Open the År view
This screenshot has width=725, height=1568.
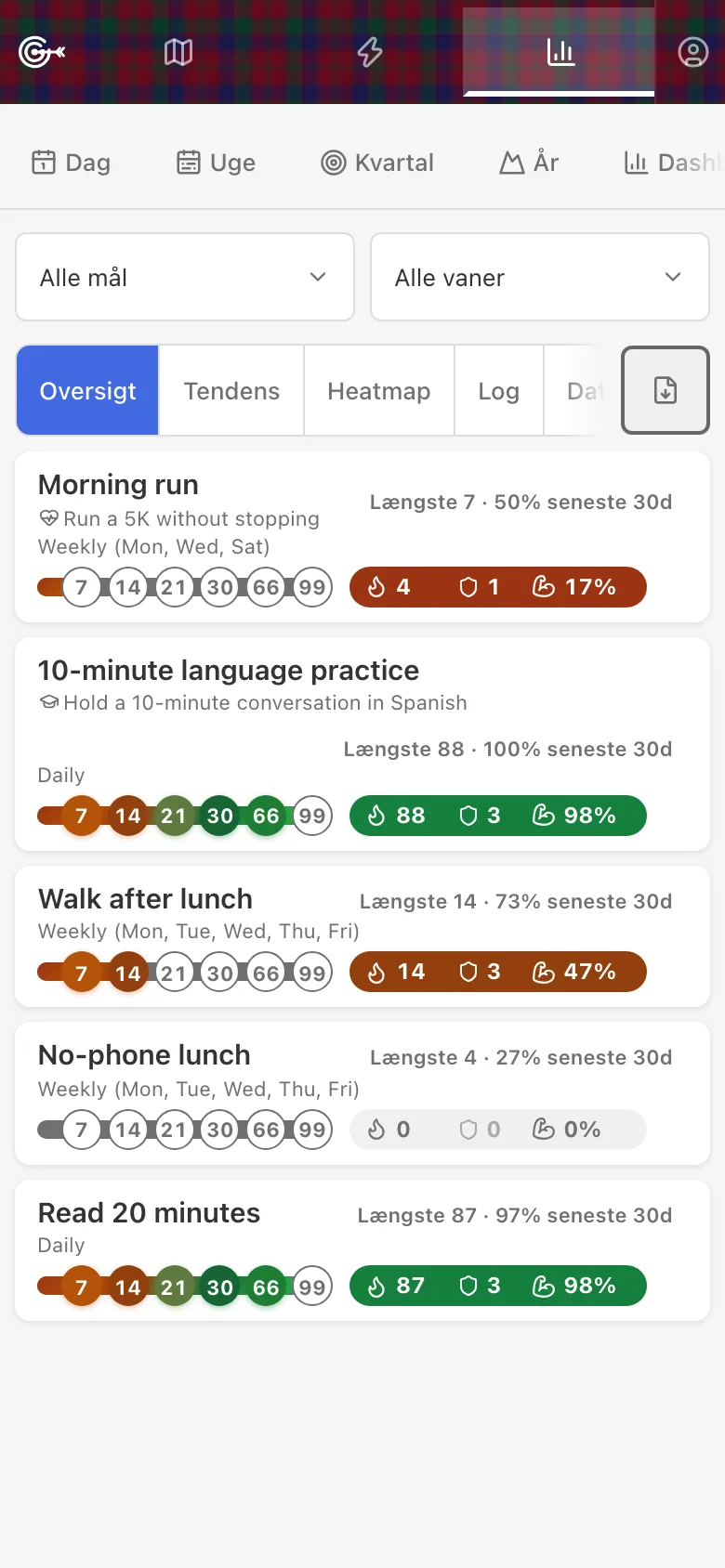pos(529,163)
